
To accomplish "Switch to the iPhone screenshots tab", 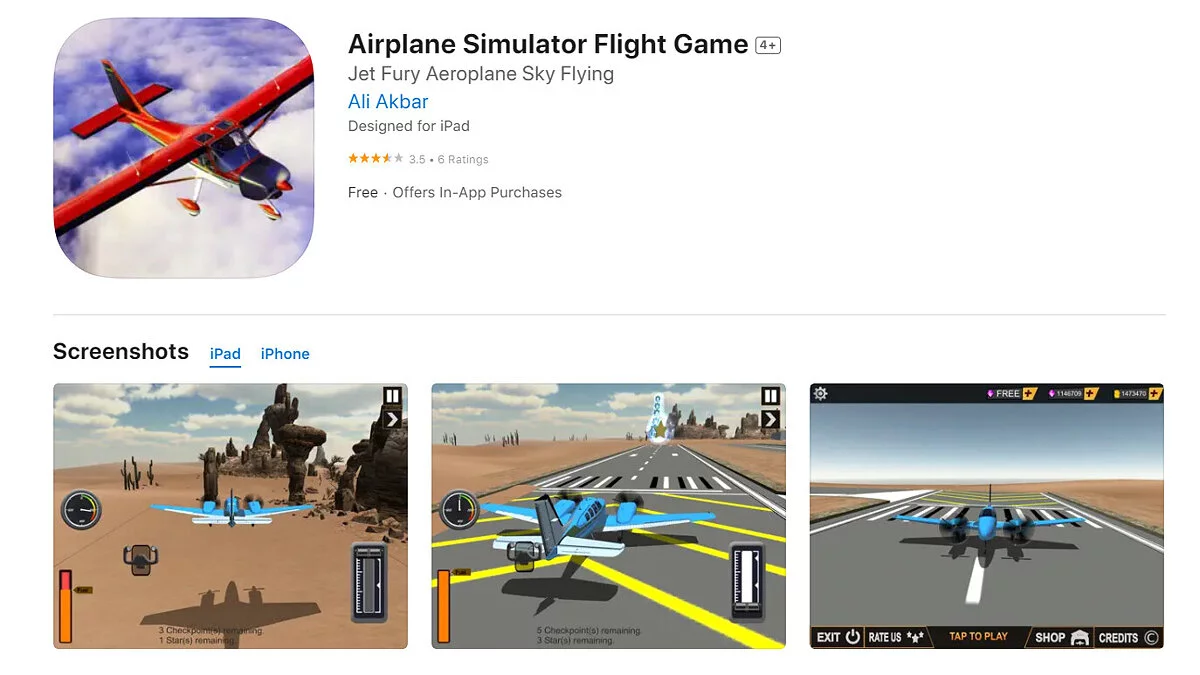I will pos(285,354).
